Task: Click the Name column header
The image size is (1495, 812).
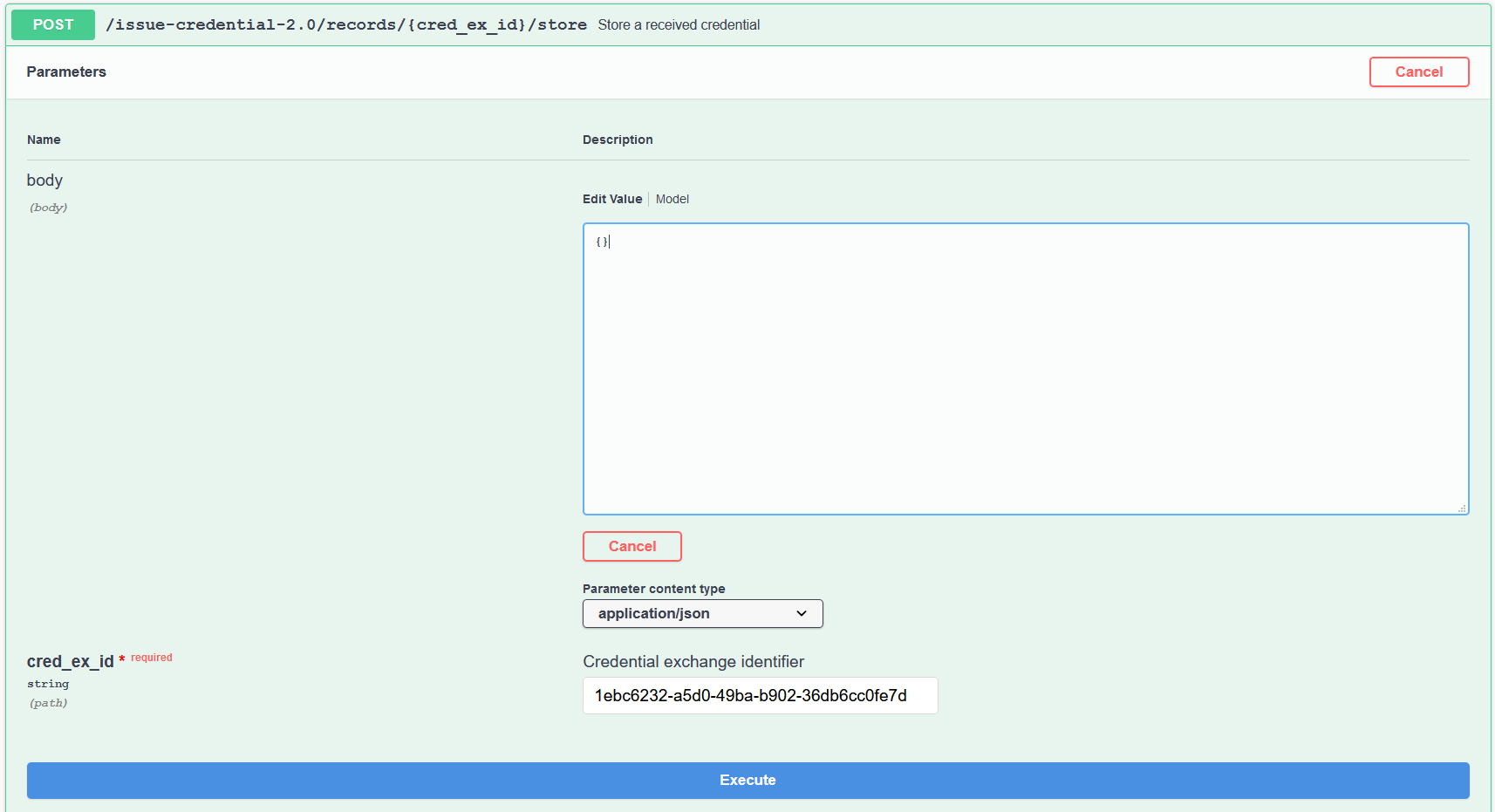Action: 44,140
